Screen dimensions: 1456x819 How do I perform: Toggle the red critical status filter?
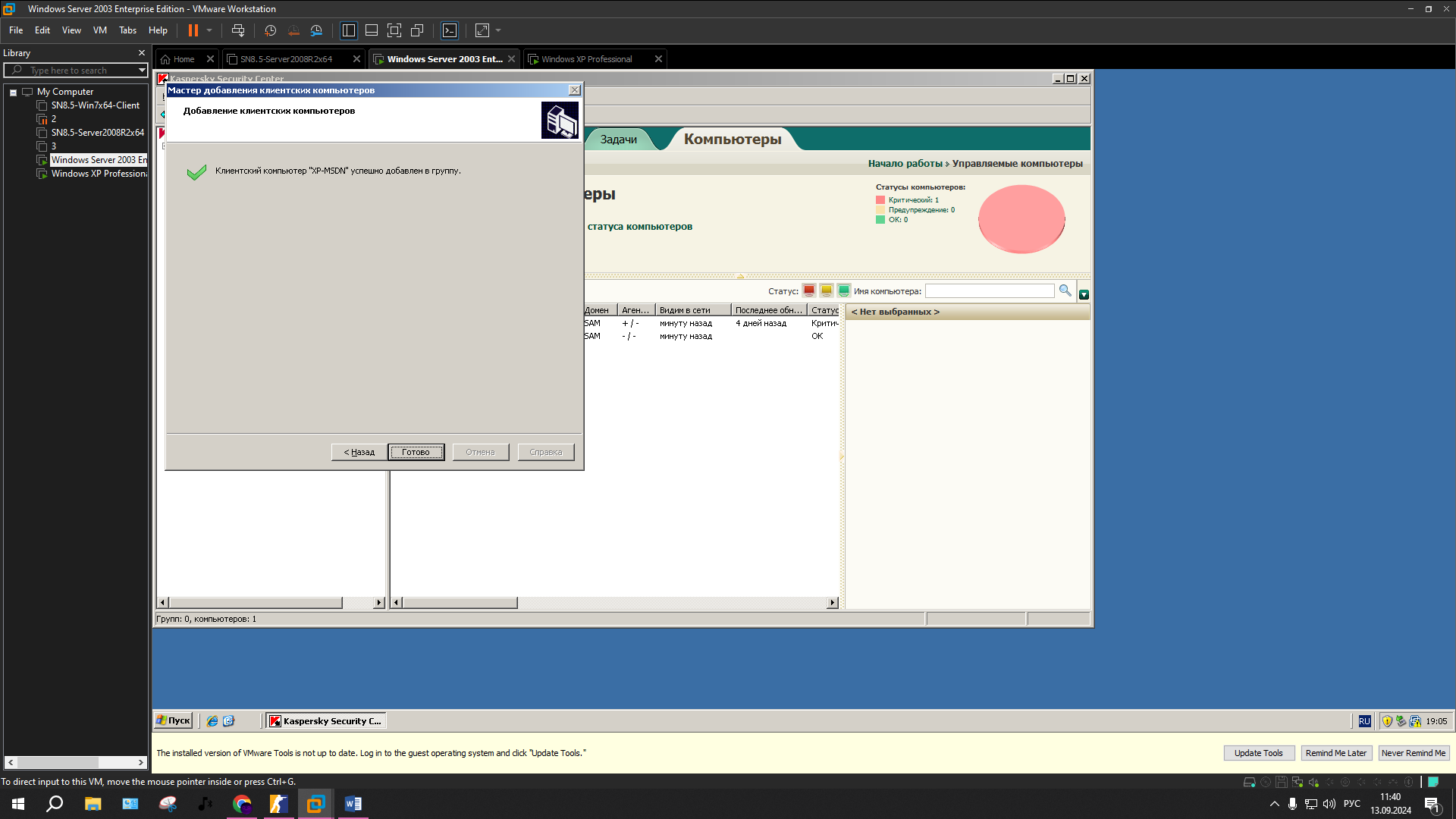pyautogui.click(x=809, y=291)
